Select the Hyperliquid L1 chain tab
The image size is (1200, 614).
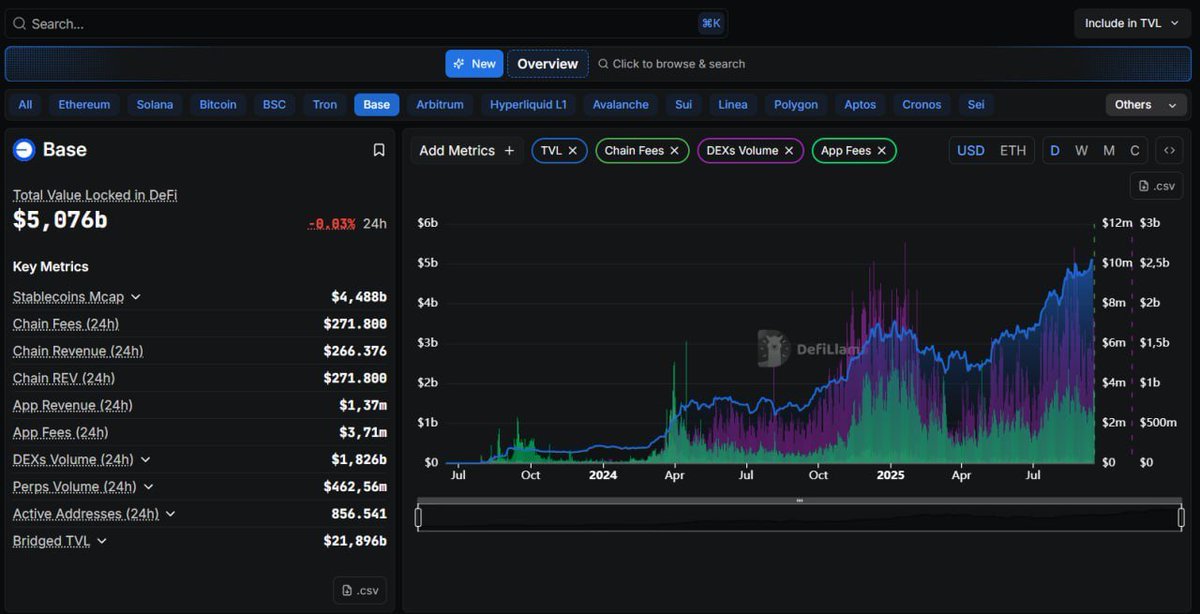tap(528, 104)
